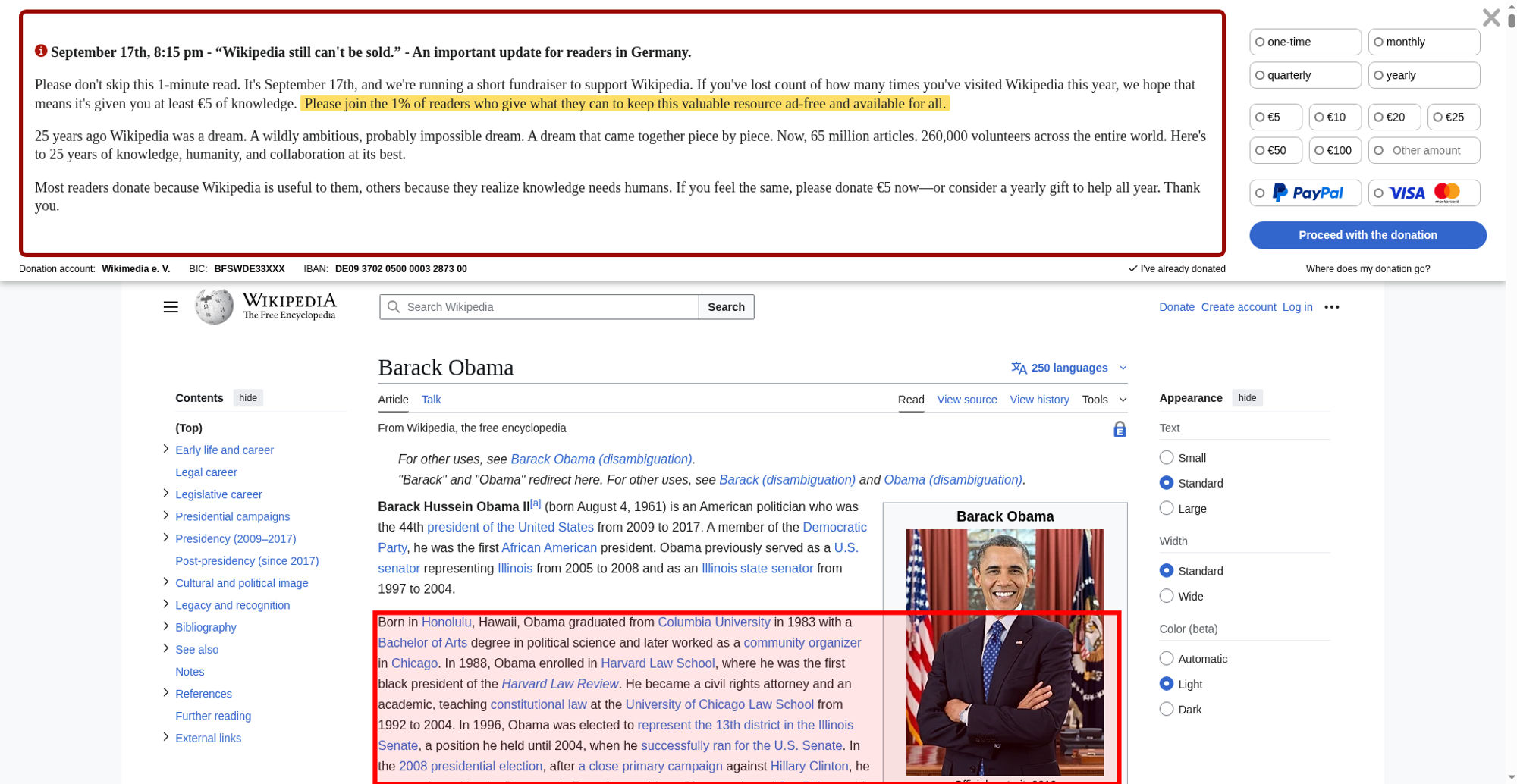
Task: Open the hamburger main menu icon
Action: coord(171,307)
